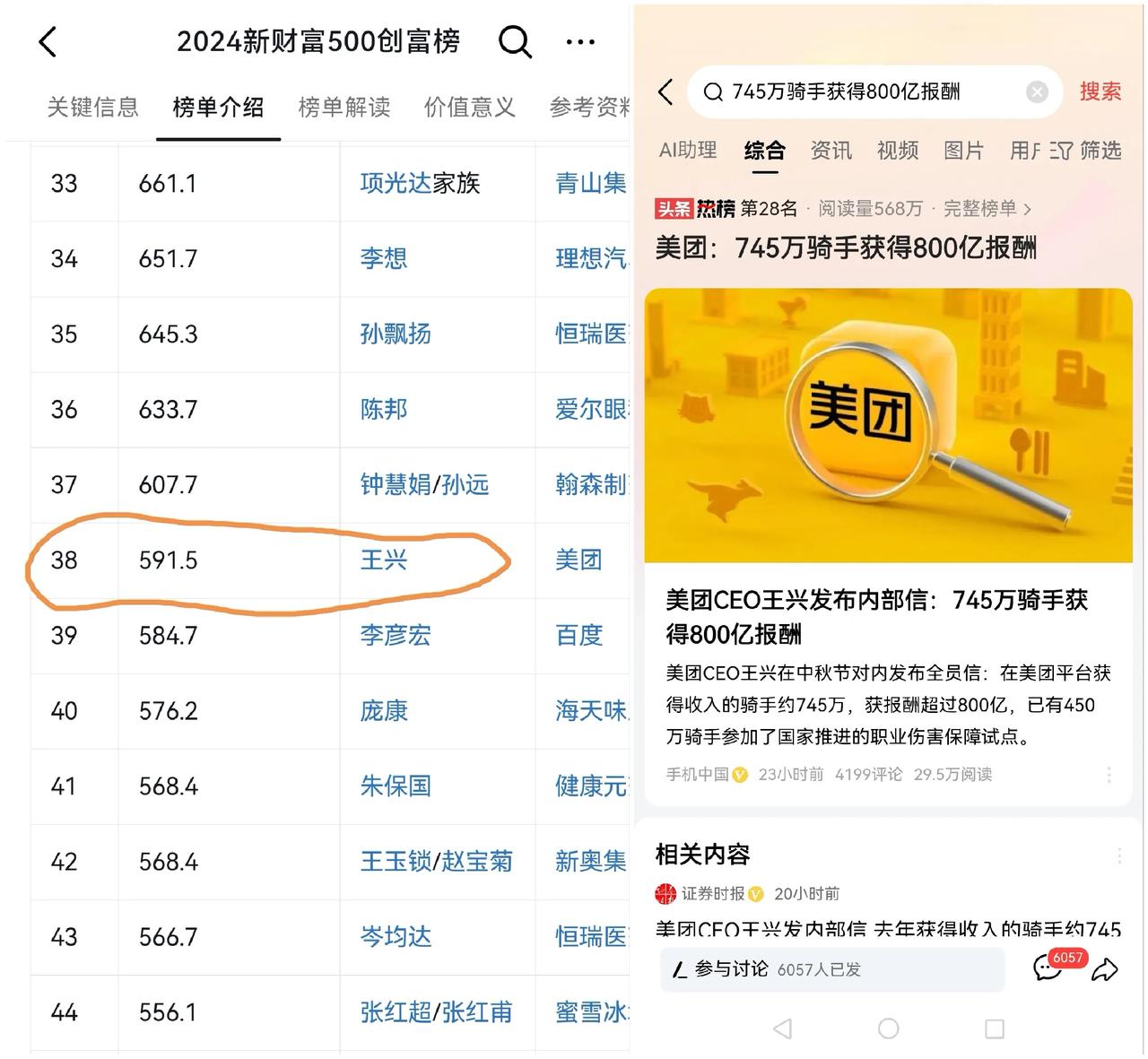Open search on the 创富榜 page header
Screen dimensions: 1148x1059
(x=515, y=41)
